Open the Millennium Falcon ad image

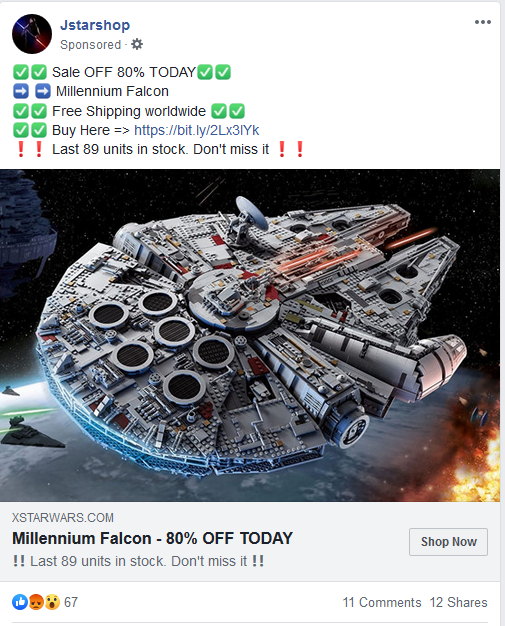[250, 335]
